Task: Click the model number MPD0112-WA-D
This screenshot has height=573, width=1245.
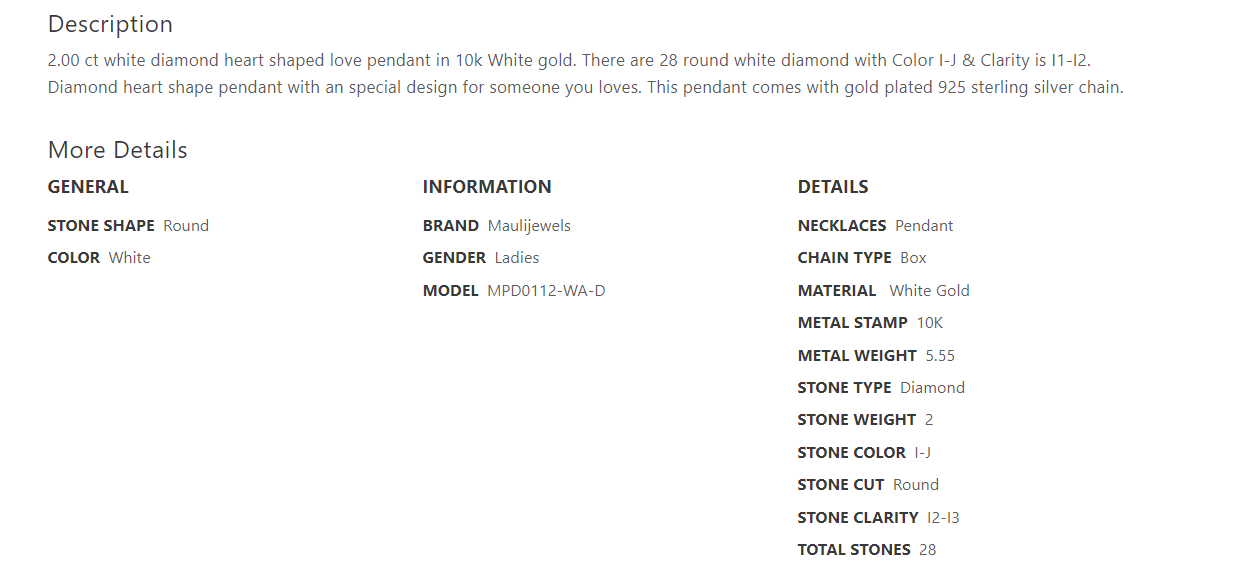Action: click(x=546, y=291)
